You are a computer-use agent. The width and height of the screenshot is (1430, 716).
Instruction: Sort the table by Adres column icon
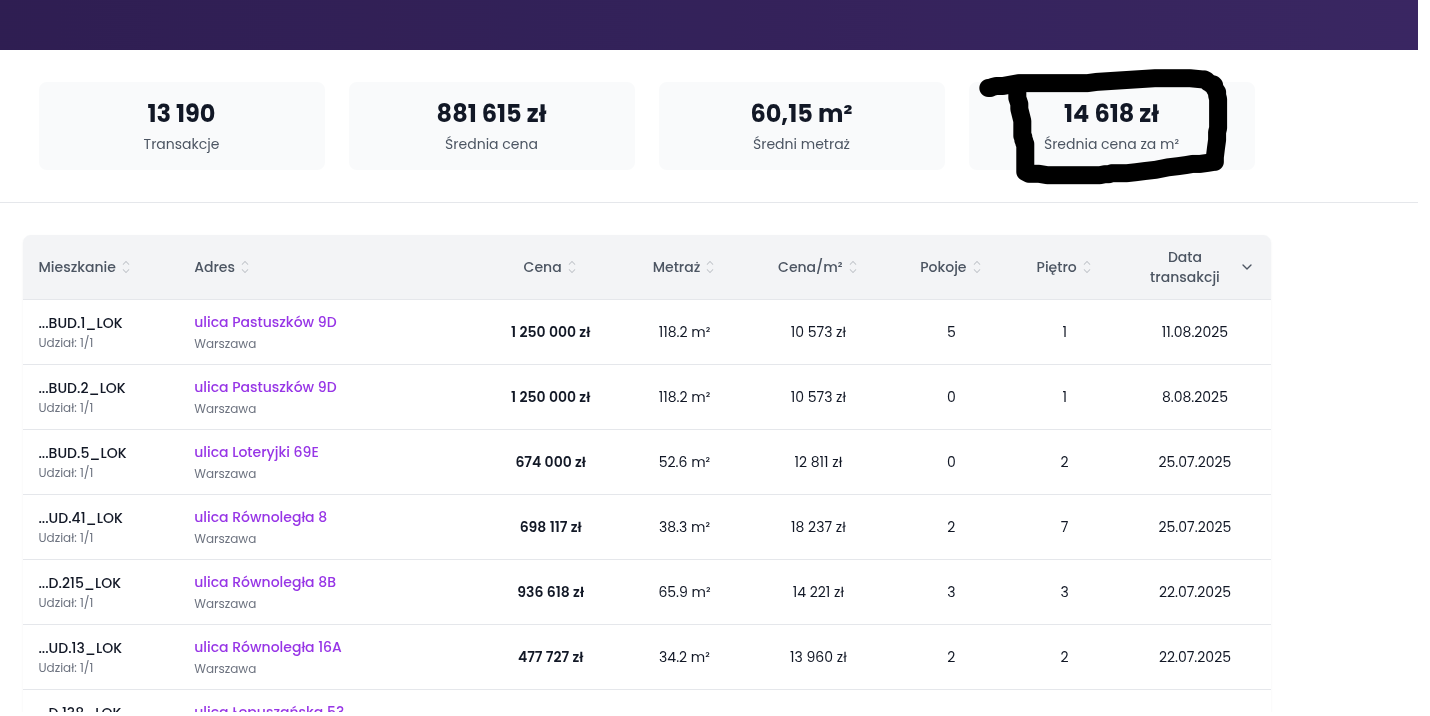click(245, 267)
